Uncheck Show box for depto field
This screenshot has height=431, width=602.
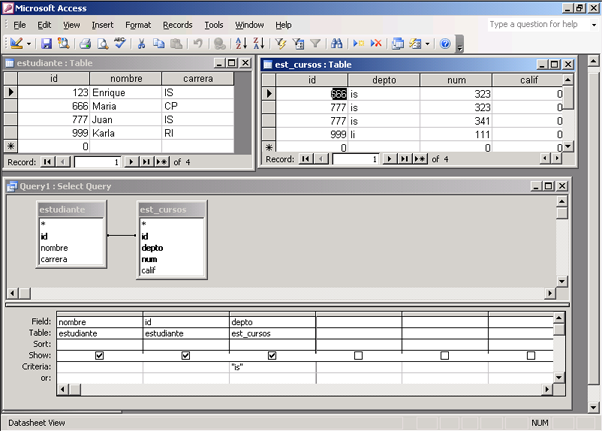click(272, 356)
